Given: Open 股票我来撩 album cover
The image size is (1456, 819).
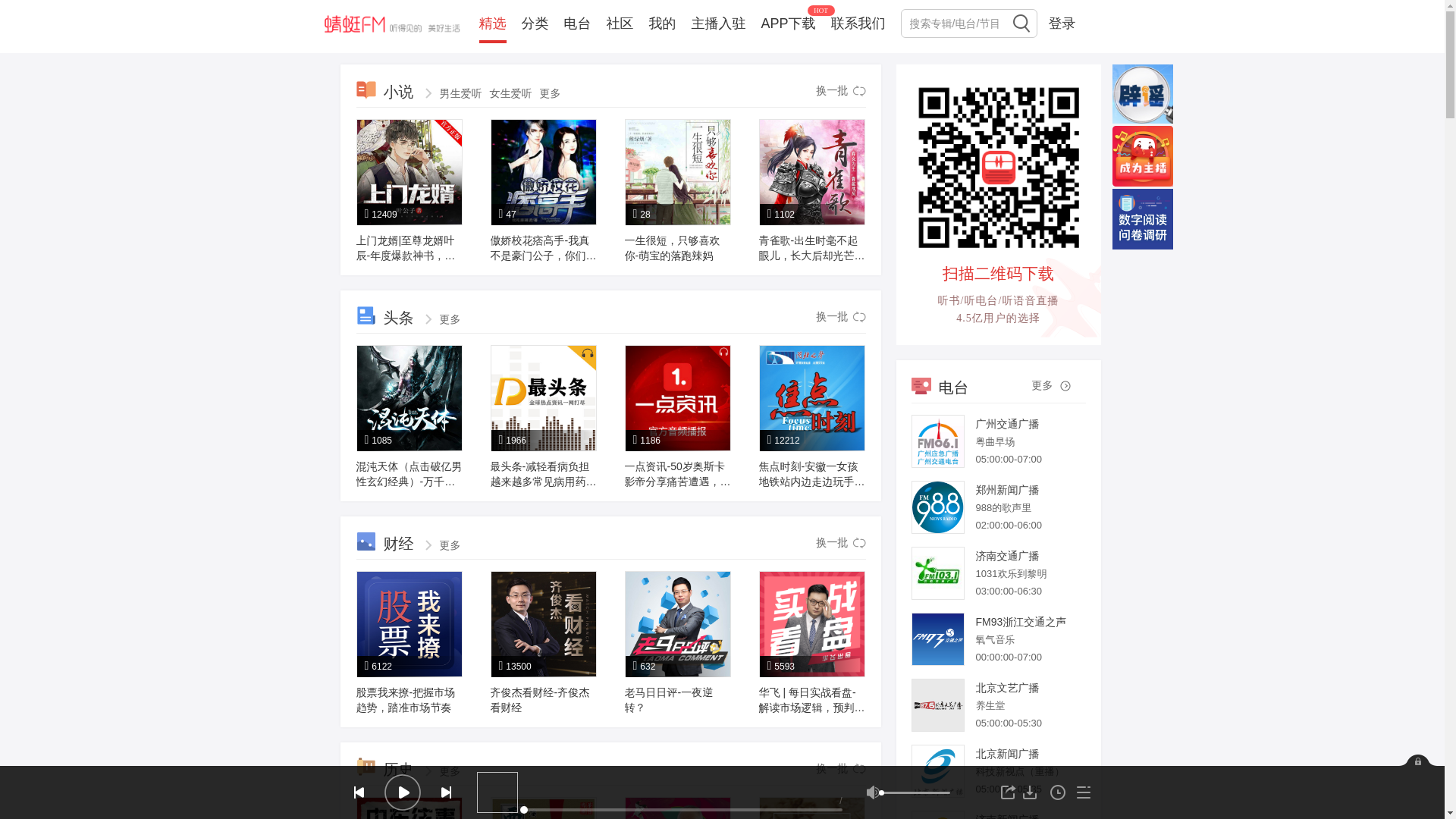Looking at the screenshot, I should coord(409,624).
